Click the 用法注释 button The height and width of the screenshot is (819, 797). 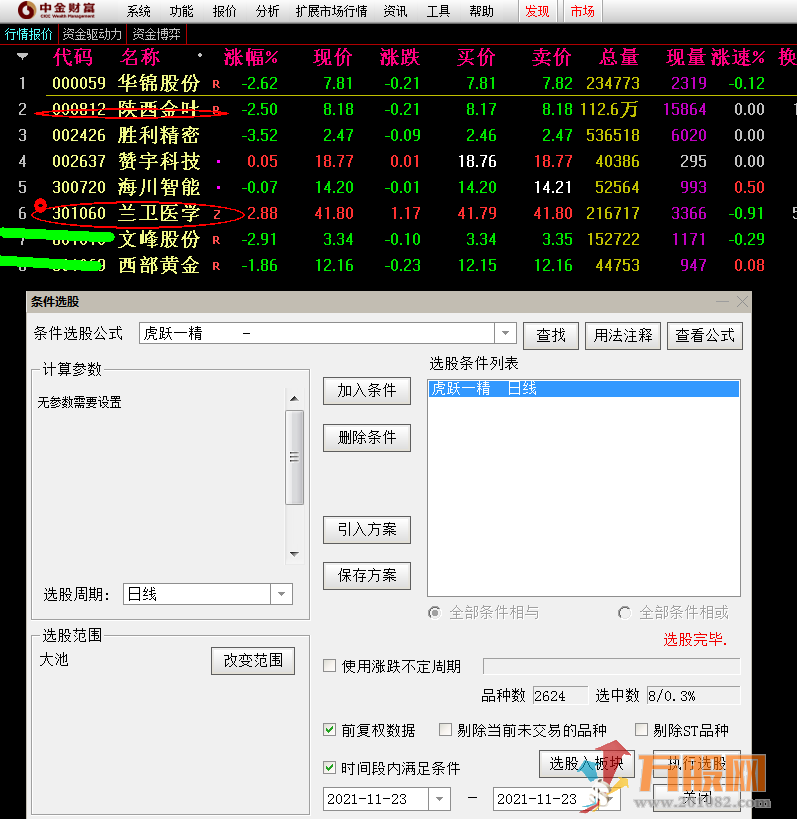tap(623, 335)
